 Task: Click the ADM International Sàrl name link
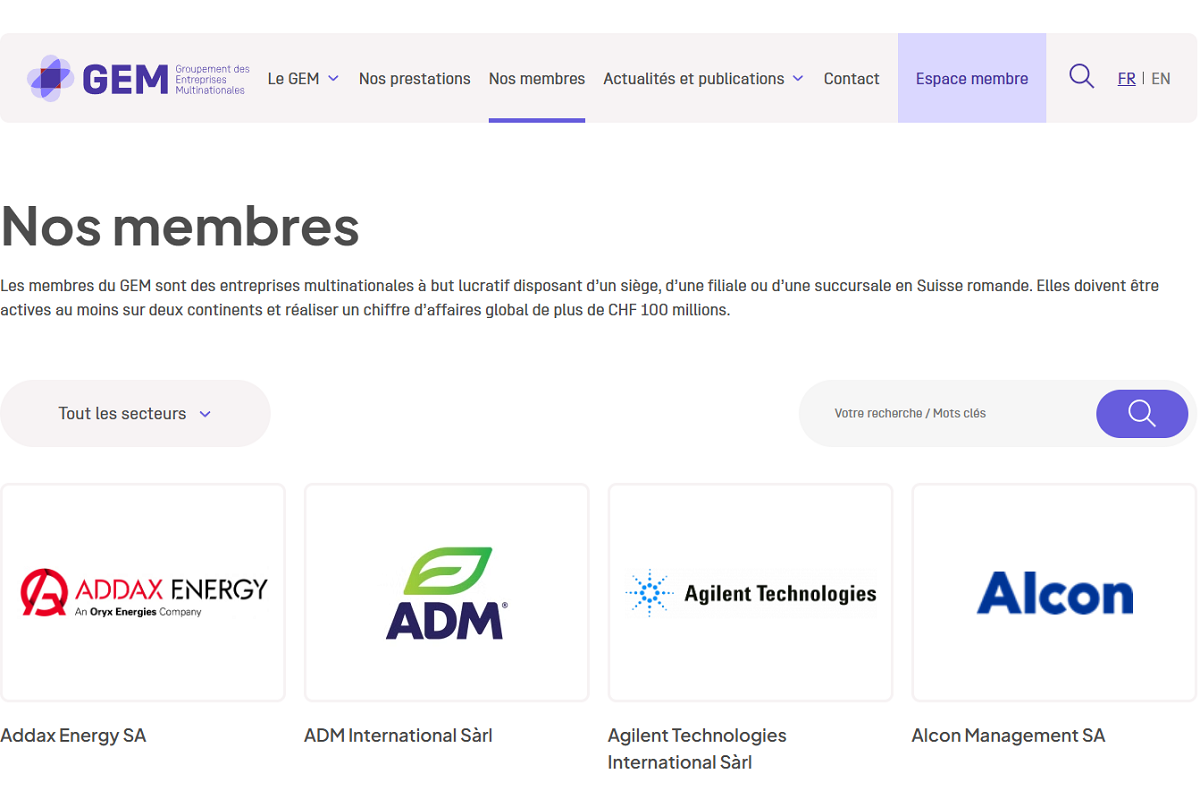click(x=398, y=736)
